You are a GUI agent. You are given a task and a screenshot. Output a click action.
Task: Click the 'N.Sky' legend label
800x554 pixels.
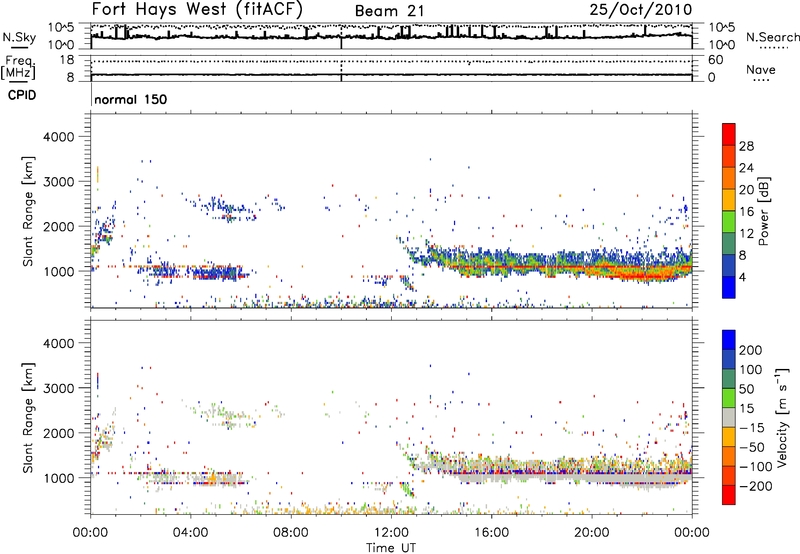(19, 38)
